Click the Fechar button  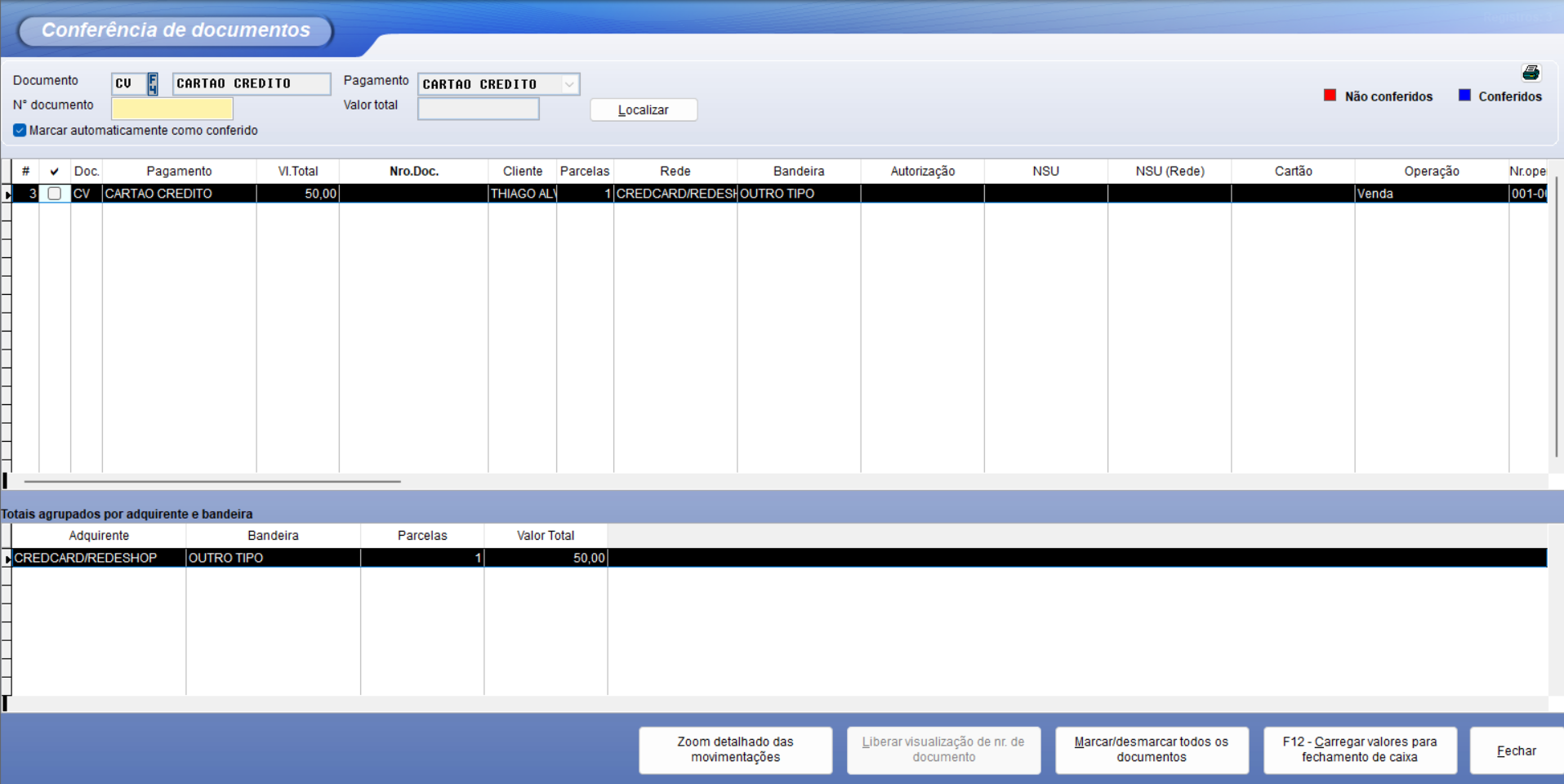(1515, 751)
